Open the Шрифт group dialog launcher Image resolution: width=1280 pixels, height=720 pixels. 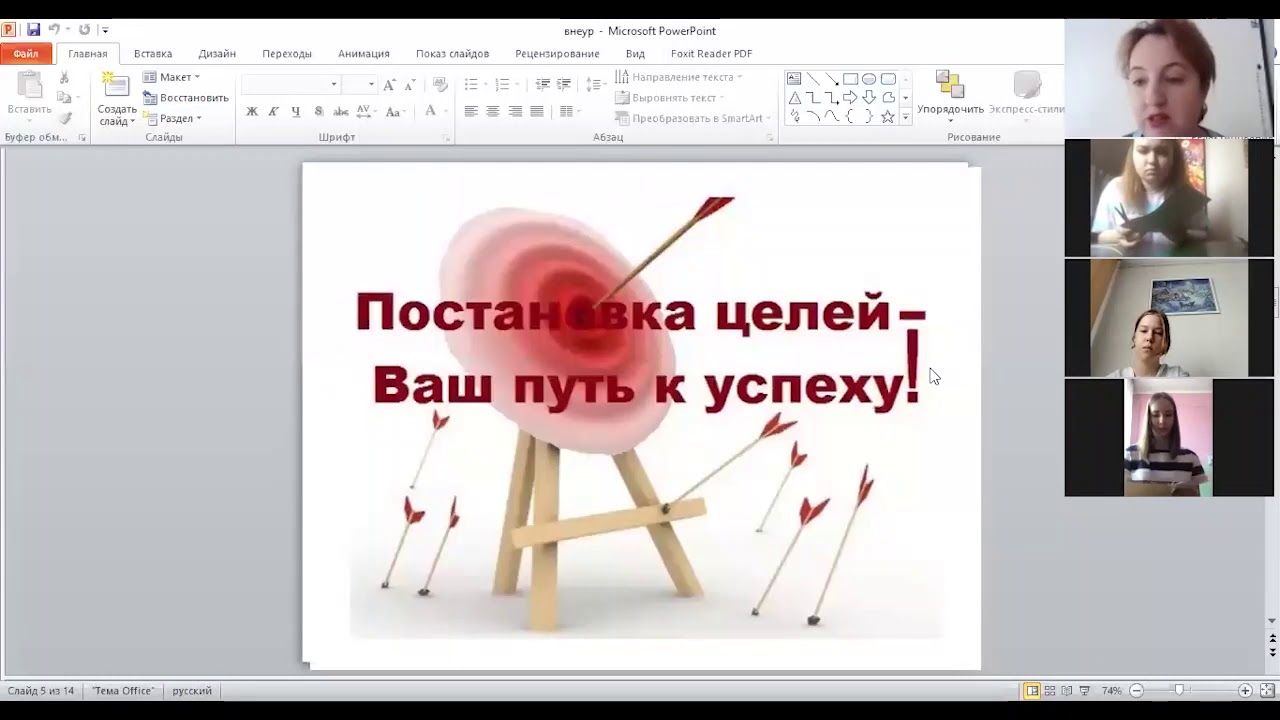pos(446,138)
